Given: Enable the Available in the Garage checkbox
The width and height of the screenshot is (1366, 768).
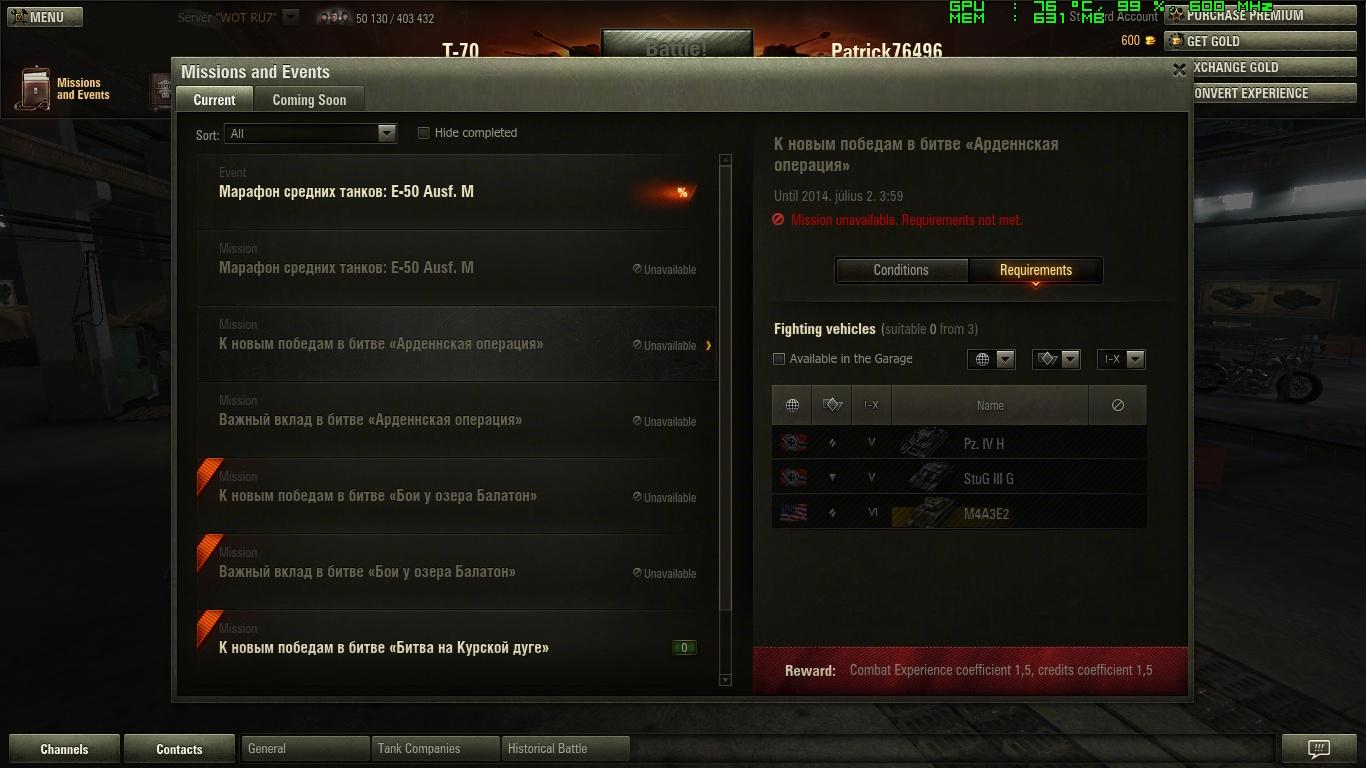Looking at the screenshot, I should tap(779, 359).
